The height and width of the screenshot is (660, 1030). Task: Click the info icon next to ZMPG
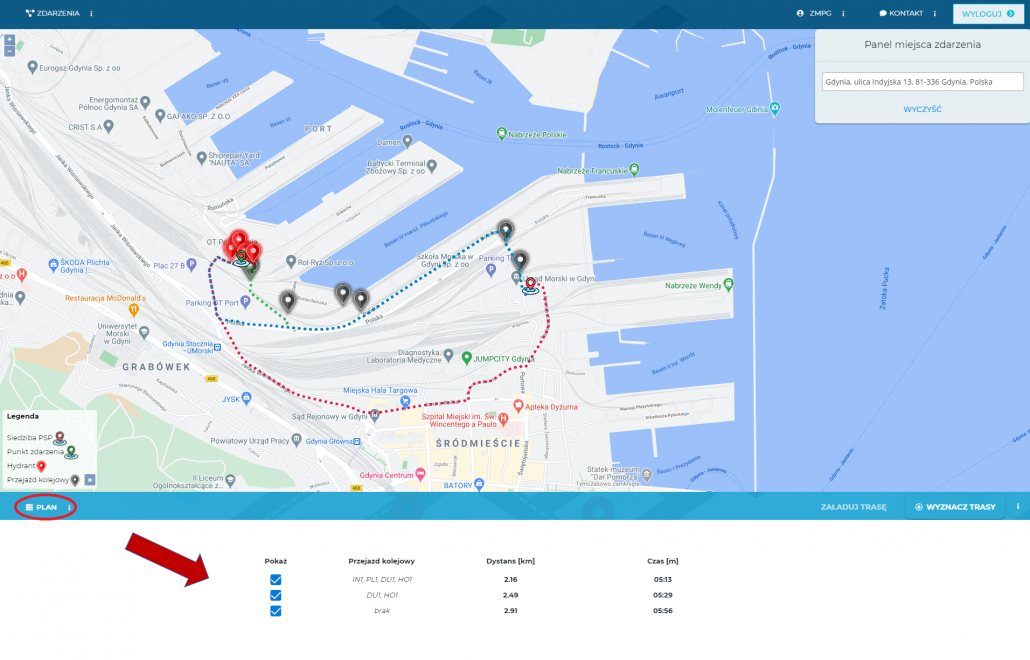[x=843, y=13]
